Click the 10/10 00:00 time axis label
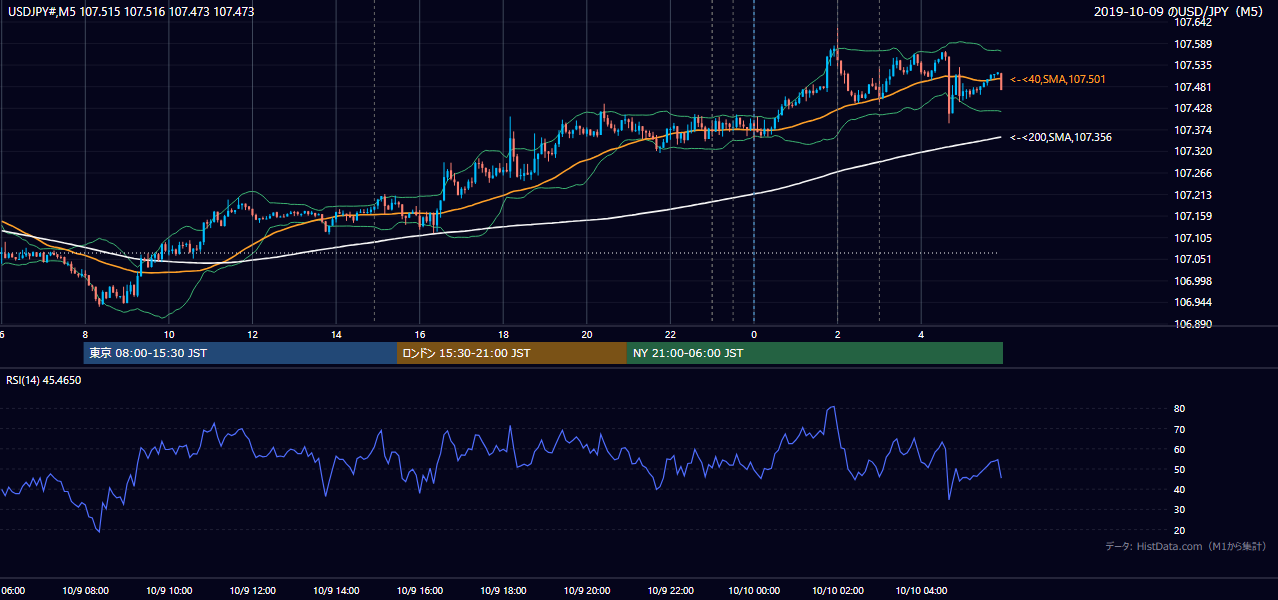The width and height of the screenshot is (1278, 600). tap(754, 591)
